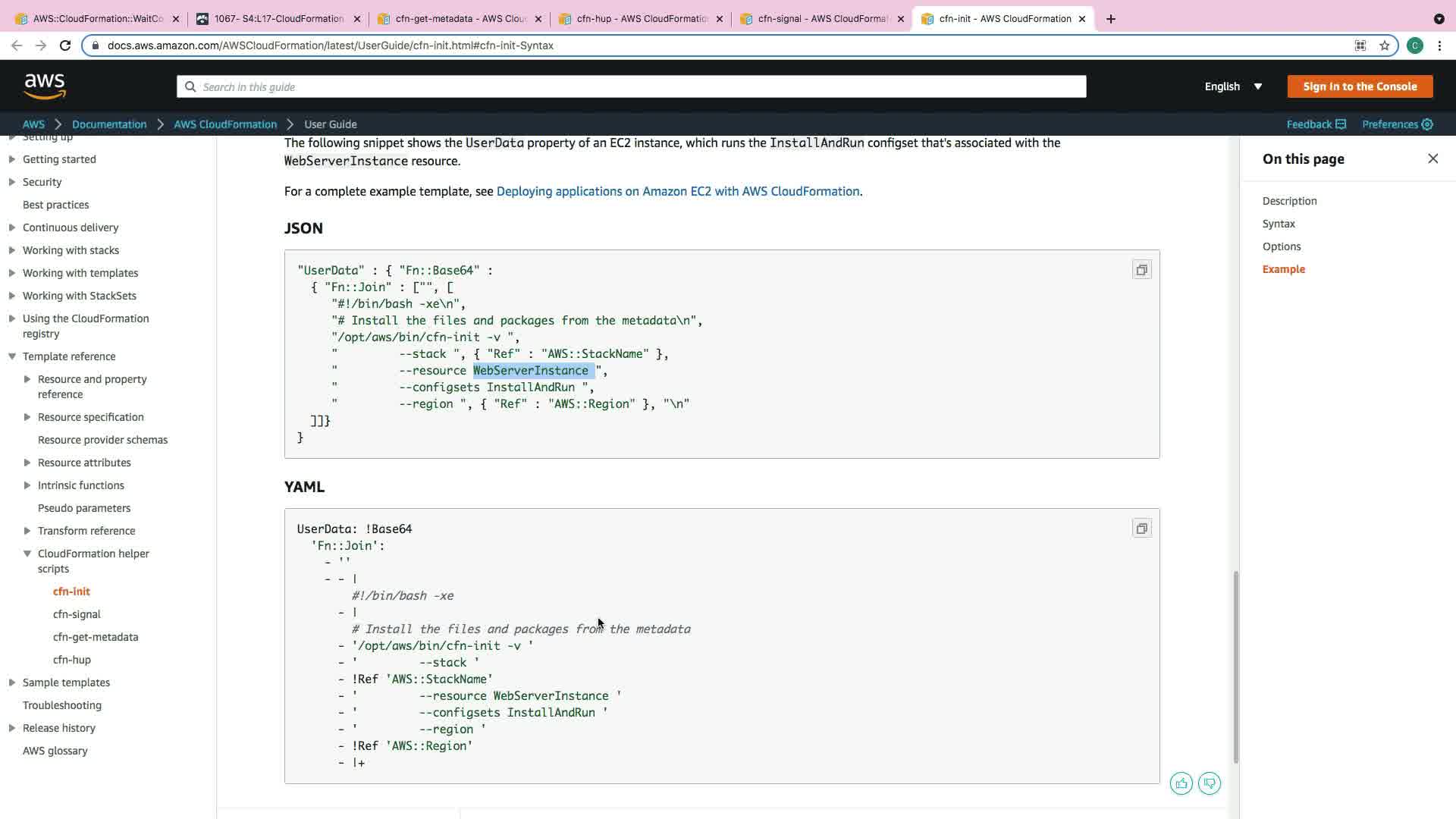Click the thumbs up feedback icon
Screen dimensions: 1456x819
[1181, 783]
